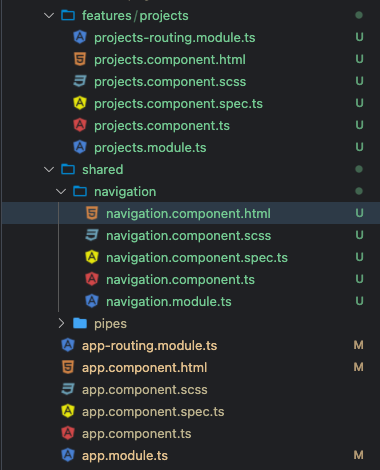Click the features/projects folder icon
380x470 pixels.
point(68,15)
